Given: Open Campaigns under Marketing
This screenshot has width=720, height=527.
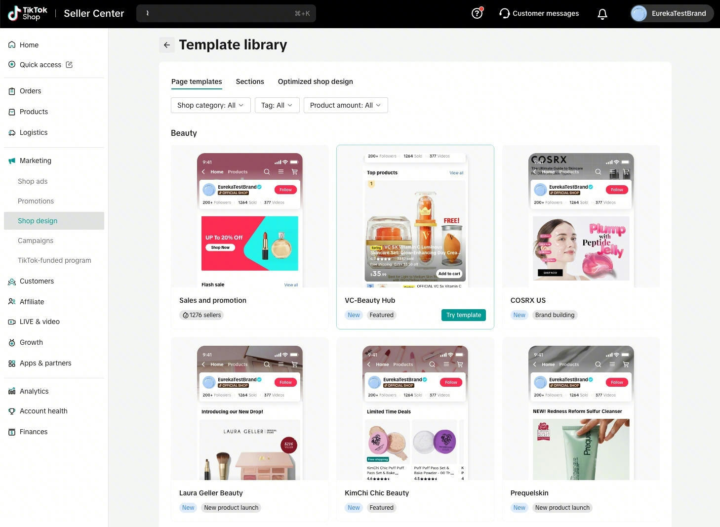Looking at the screenshot, I should tap(35, 241).
